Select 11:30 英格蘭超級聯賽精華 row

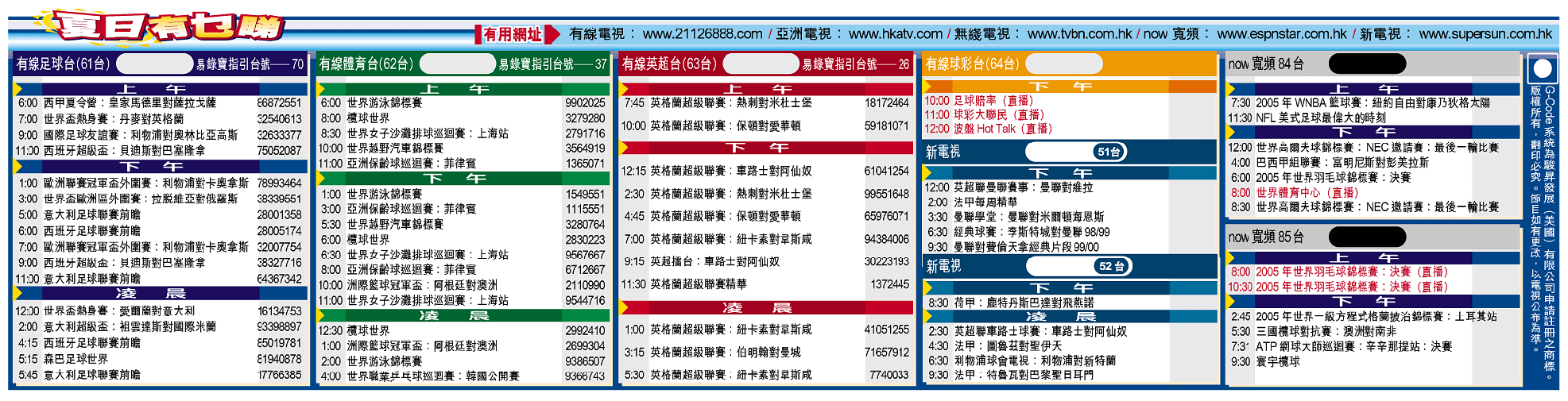click(x=765, y=283)
